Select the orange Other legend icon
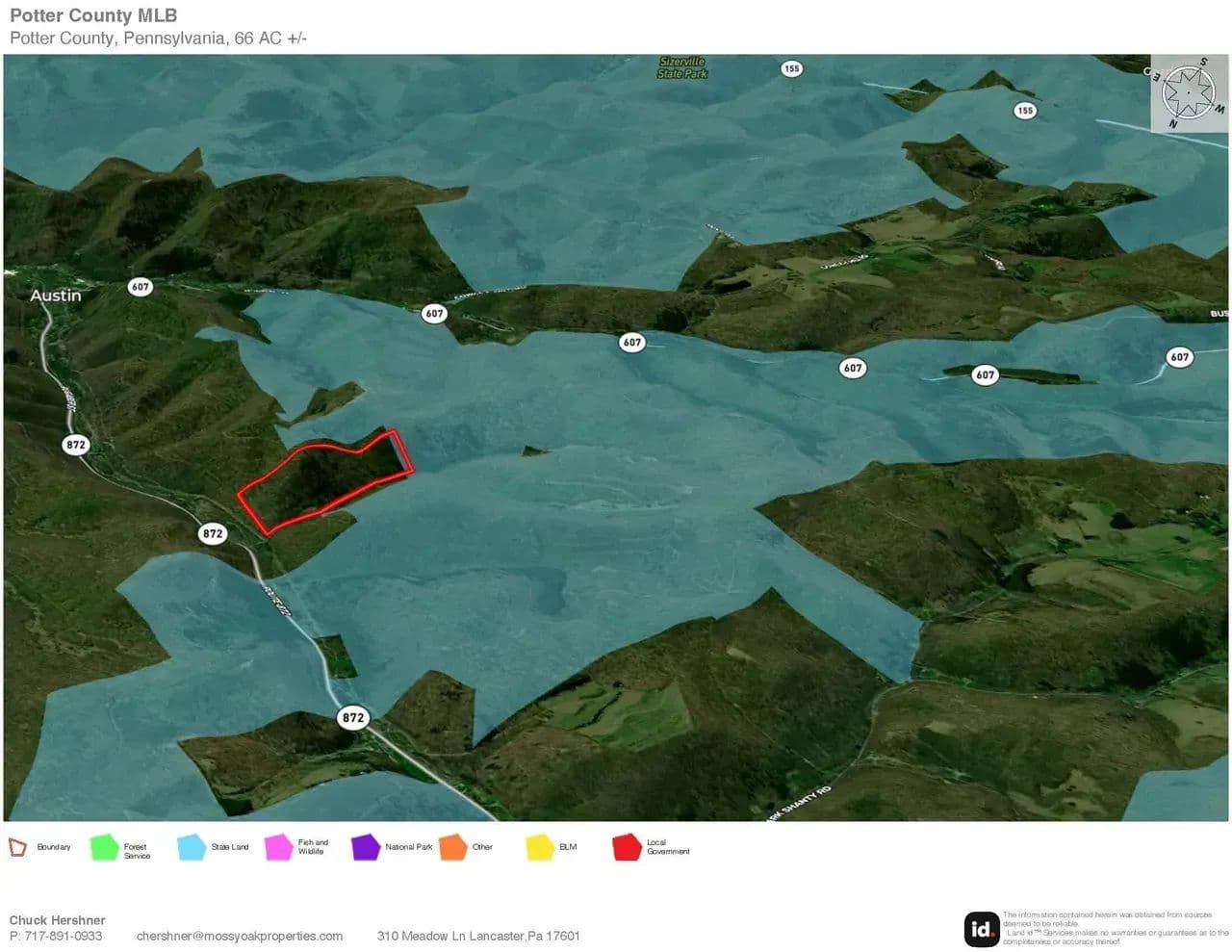This screenshot has height=952, width=1232. 452,847
